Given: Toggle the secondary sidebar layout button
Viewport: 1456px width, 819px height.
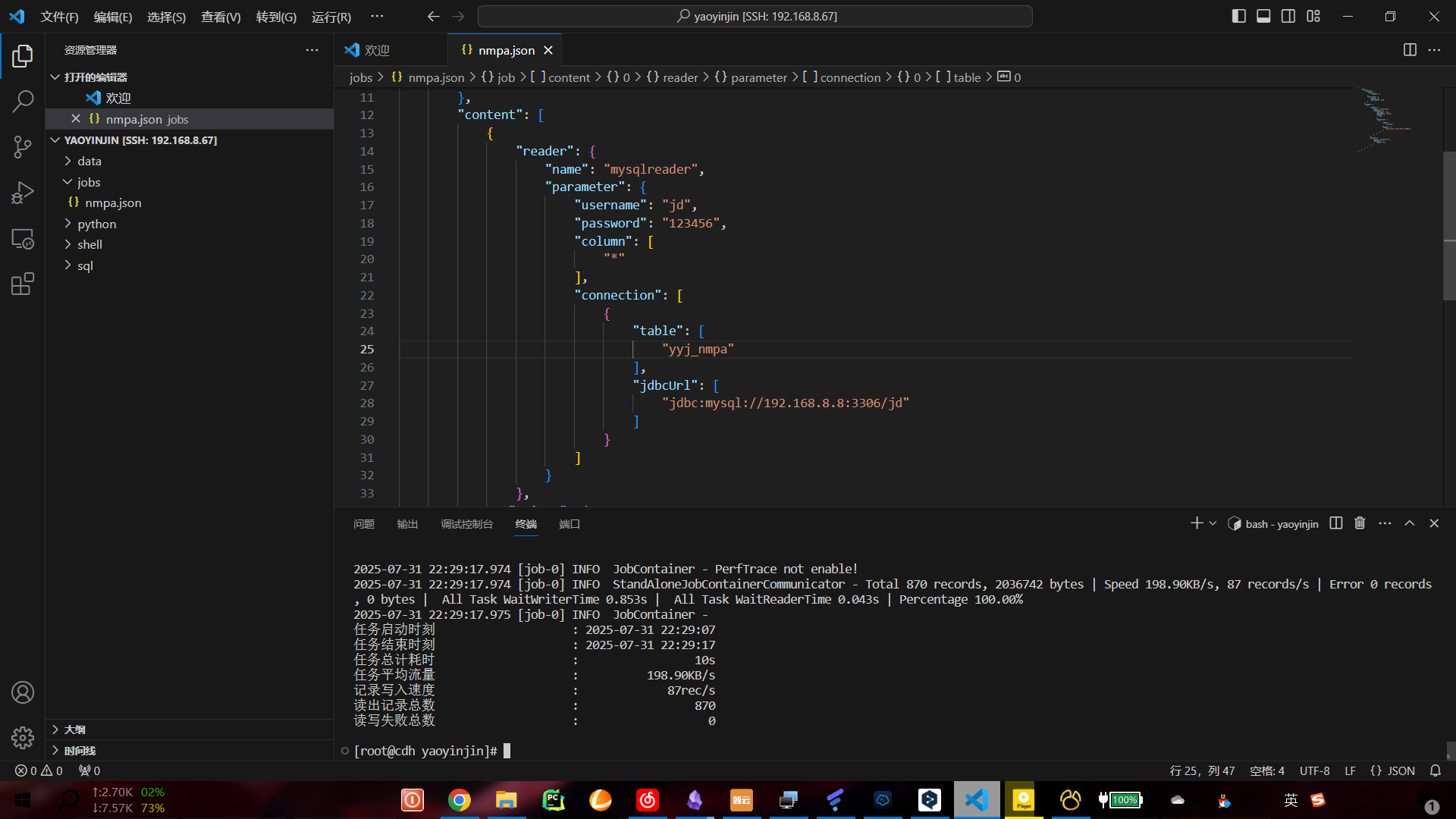Looking at the screenshot, I should 1288,16.
